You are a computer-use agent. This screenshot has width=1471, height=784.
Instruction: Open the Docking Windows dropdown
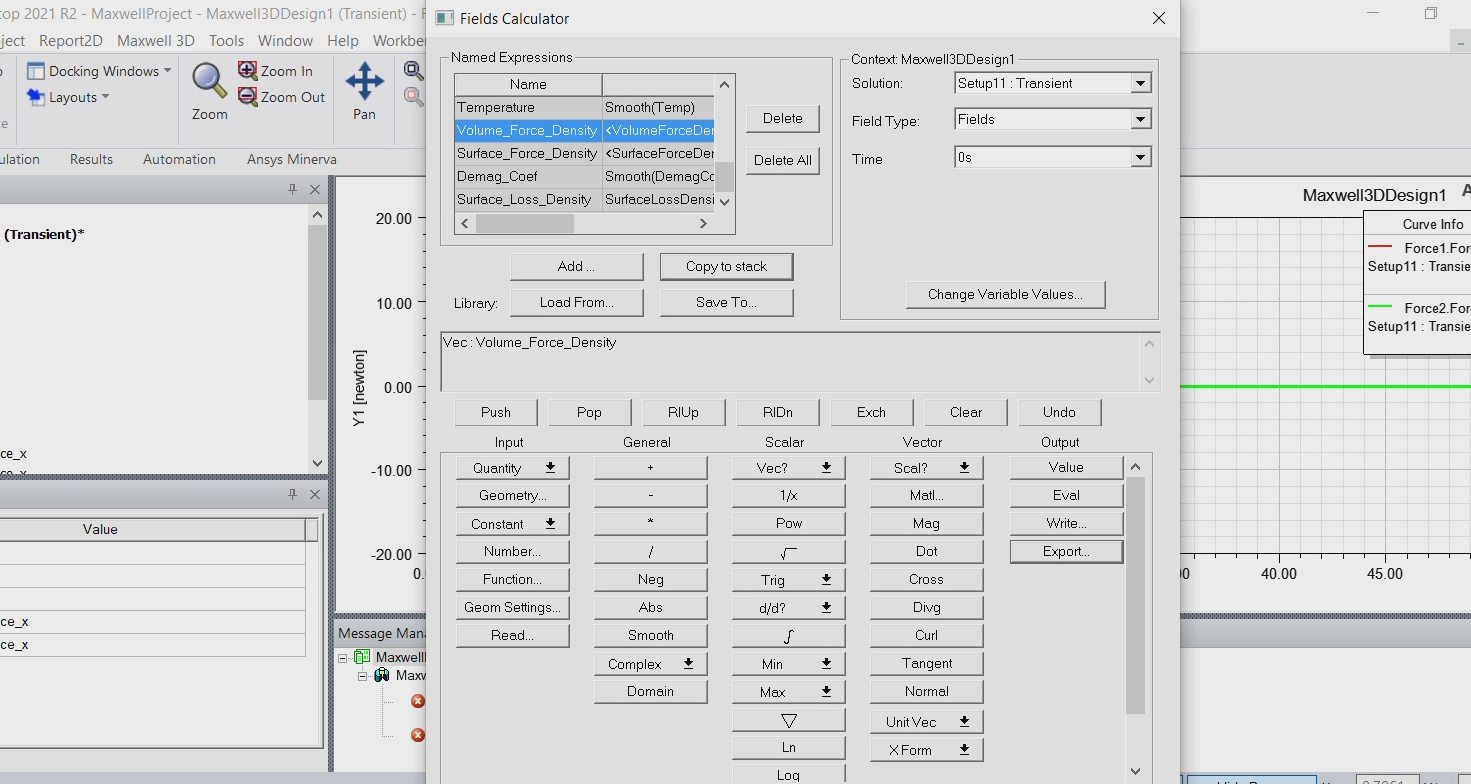(x=99, y=71)
